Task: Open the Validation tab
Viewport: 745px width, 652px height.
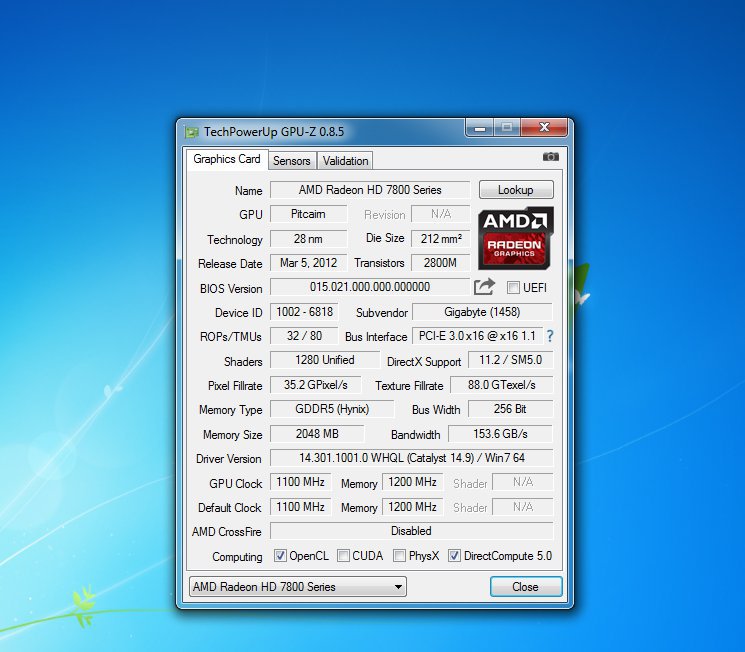Action: click(345, 161)
